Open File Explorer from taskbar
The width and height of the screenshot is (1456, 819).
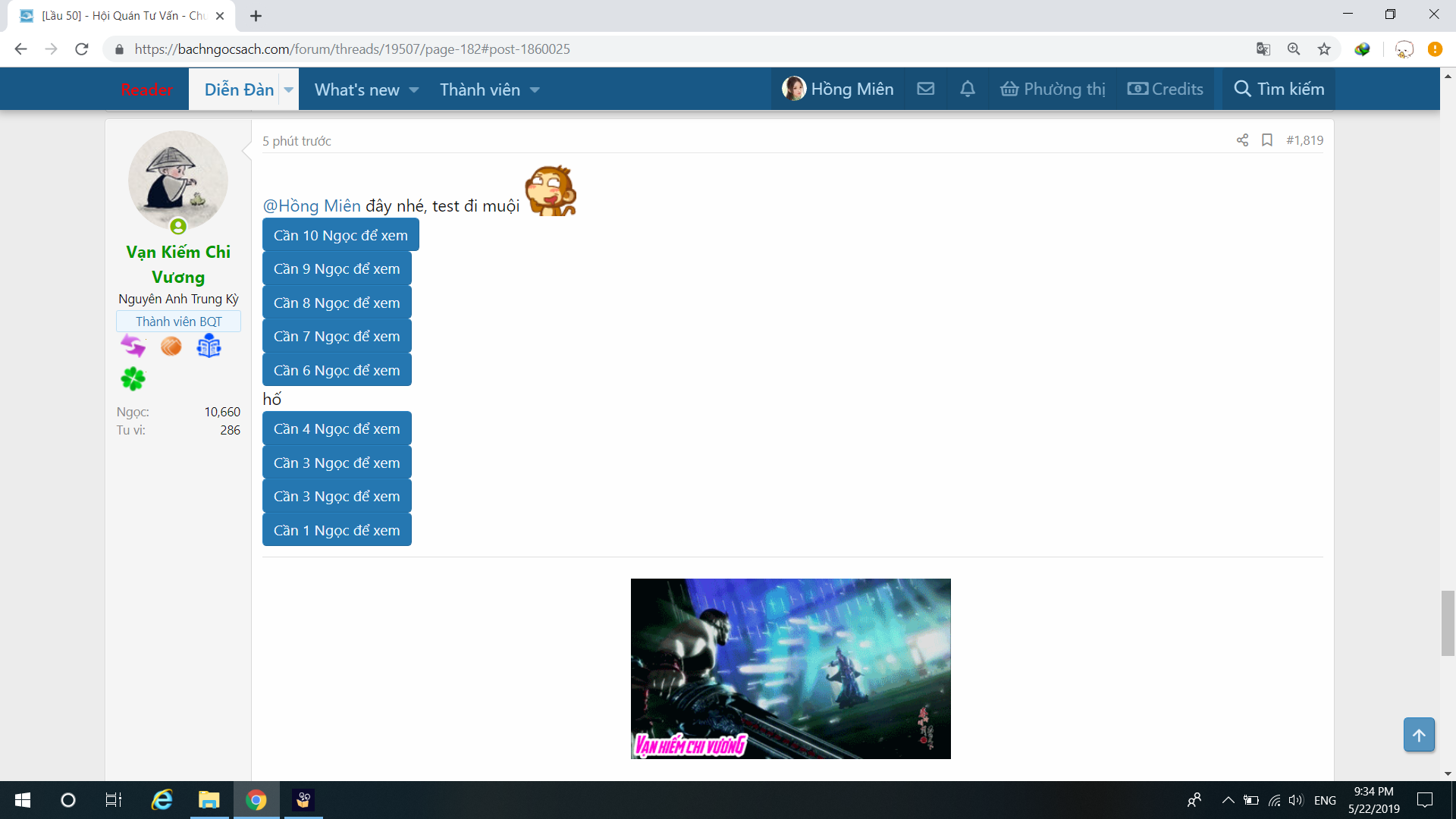tap(209, 800)
